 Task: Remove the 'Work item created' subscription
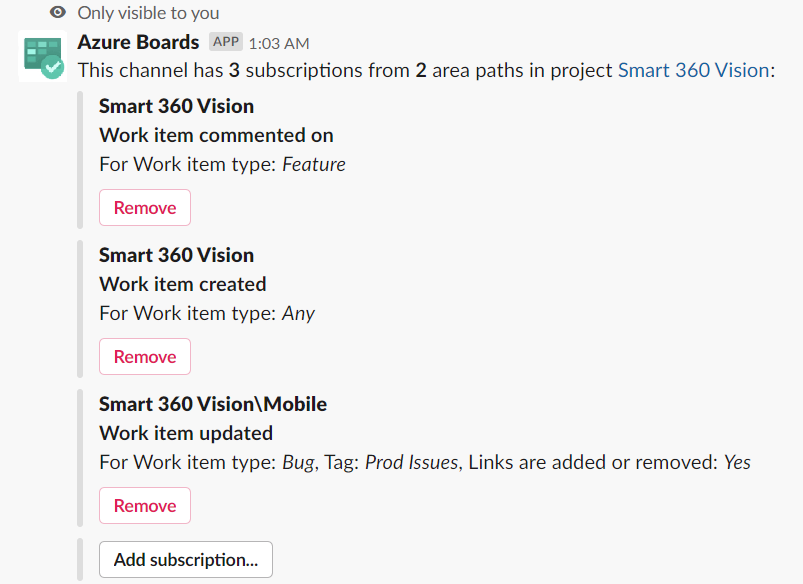144,356
